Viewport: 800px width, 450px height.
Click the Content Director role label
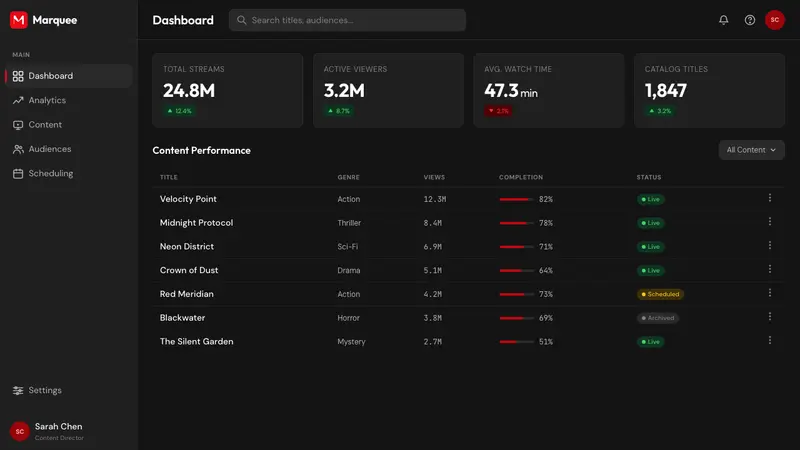coord(59,438)
